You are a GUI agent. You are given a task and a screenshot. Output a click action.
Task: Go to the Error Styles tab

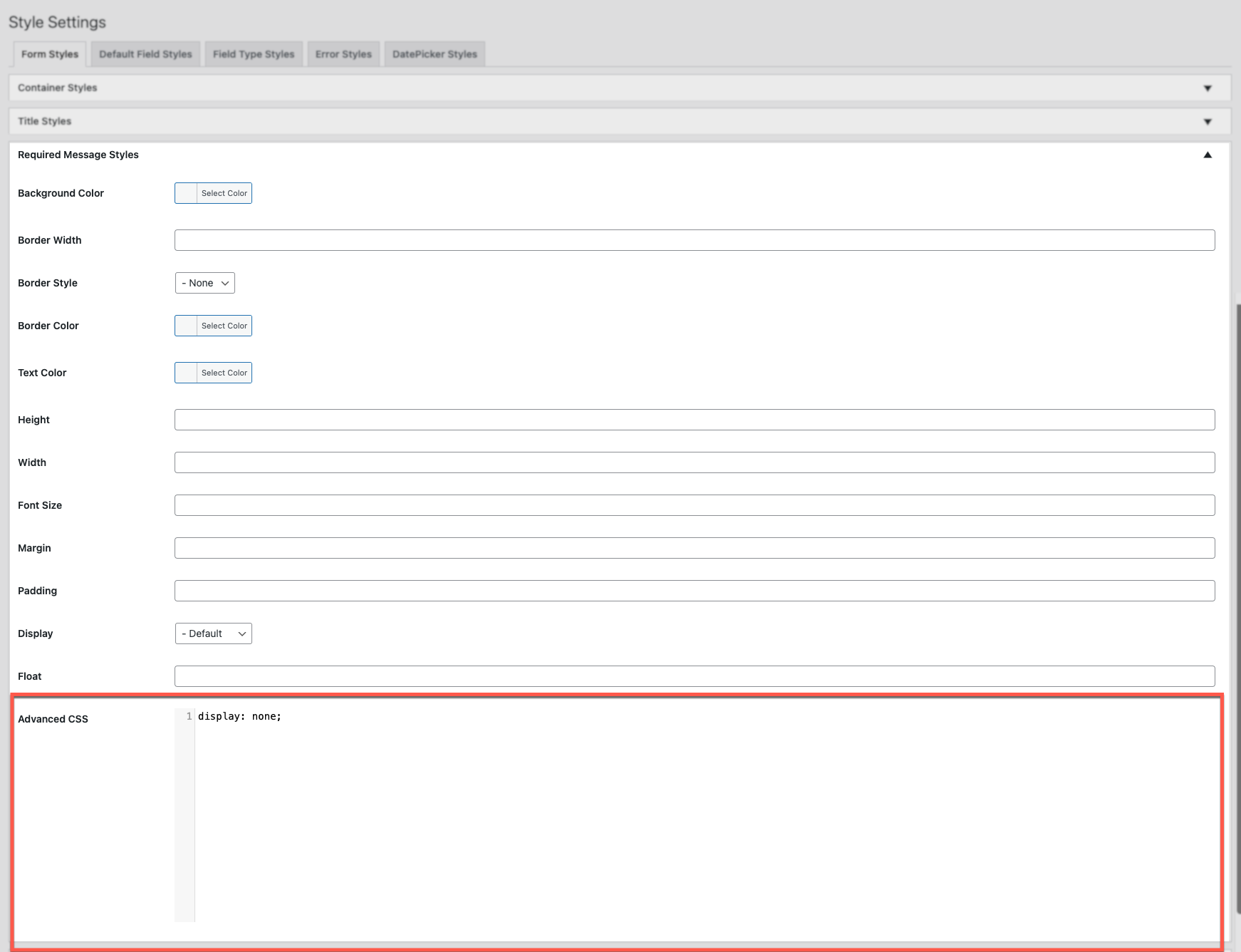coord(343,54)
